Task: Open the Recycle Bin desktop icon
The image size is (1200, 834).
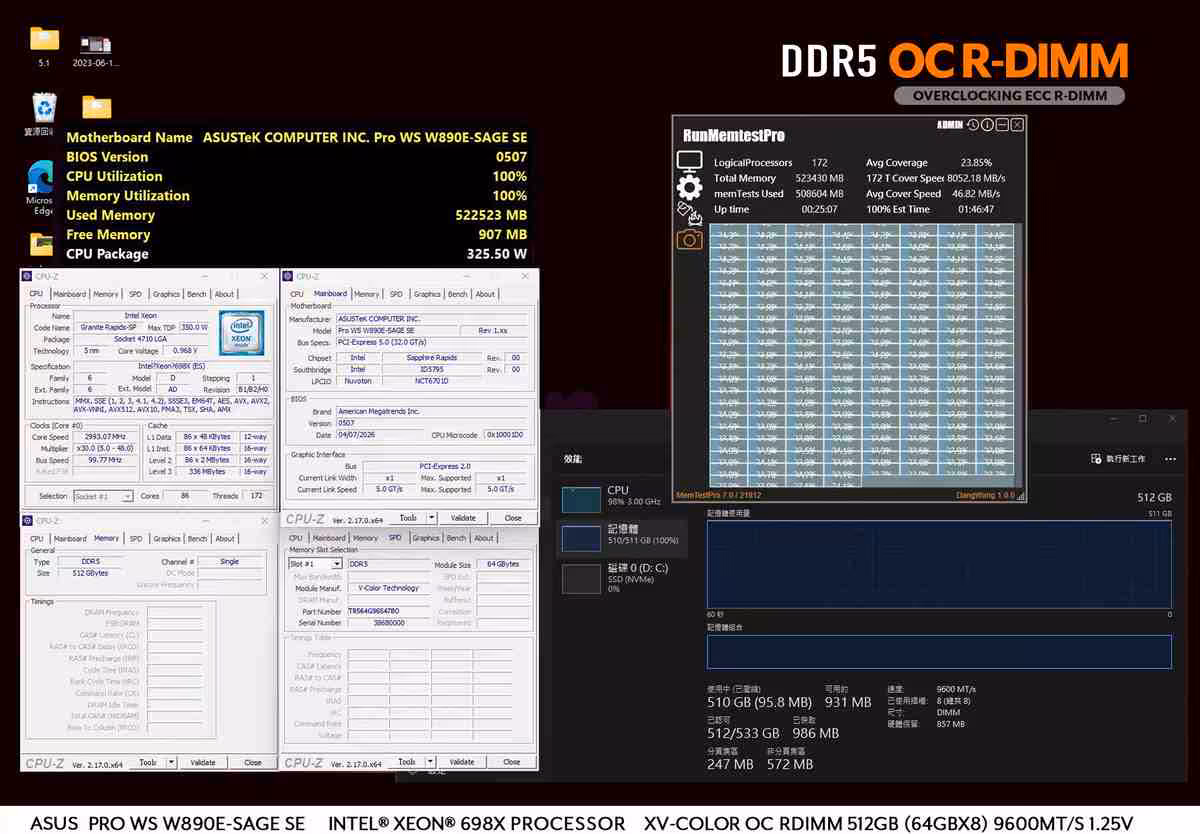Action: tap(44, 114)
